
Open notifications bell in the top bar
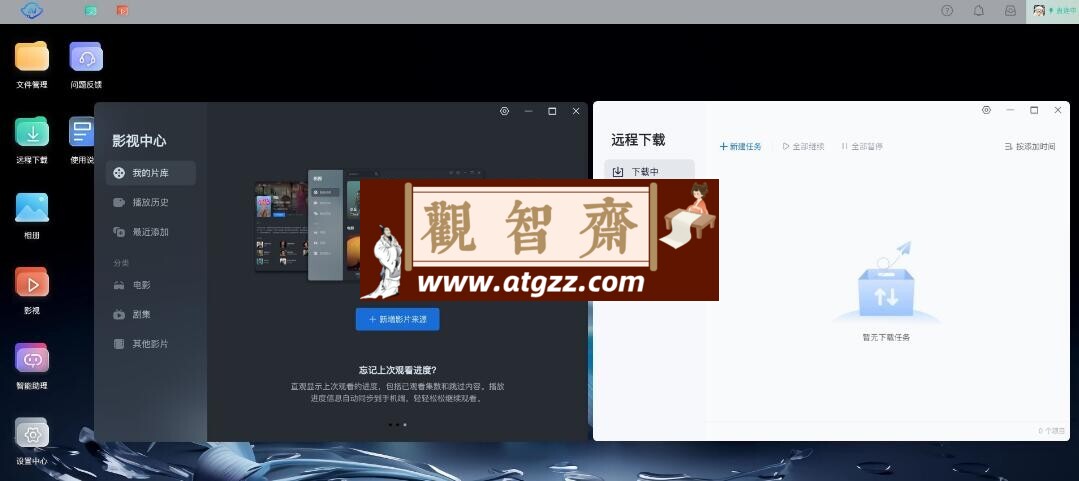tap(979, 10)
